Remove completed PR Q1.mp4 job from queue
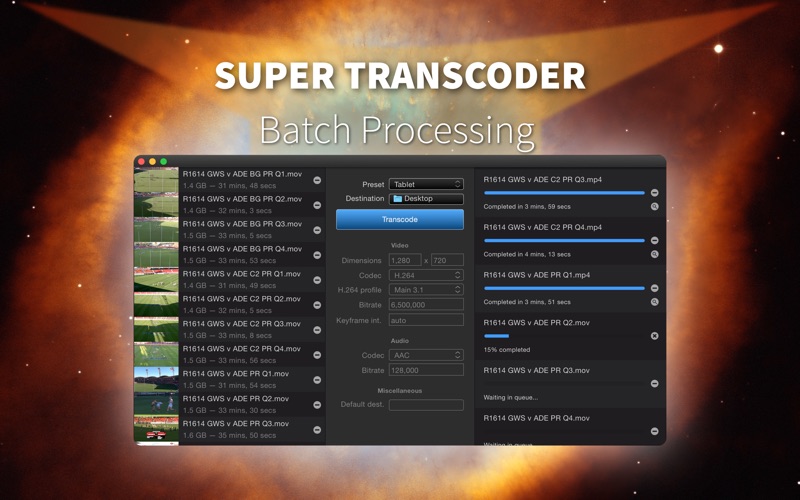 click(x=655, y=288)
